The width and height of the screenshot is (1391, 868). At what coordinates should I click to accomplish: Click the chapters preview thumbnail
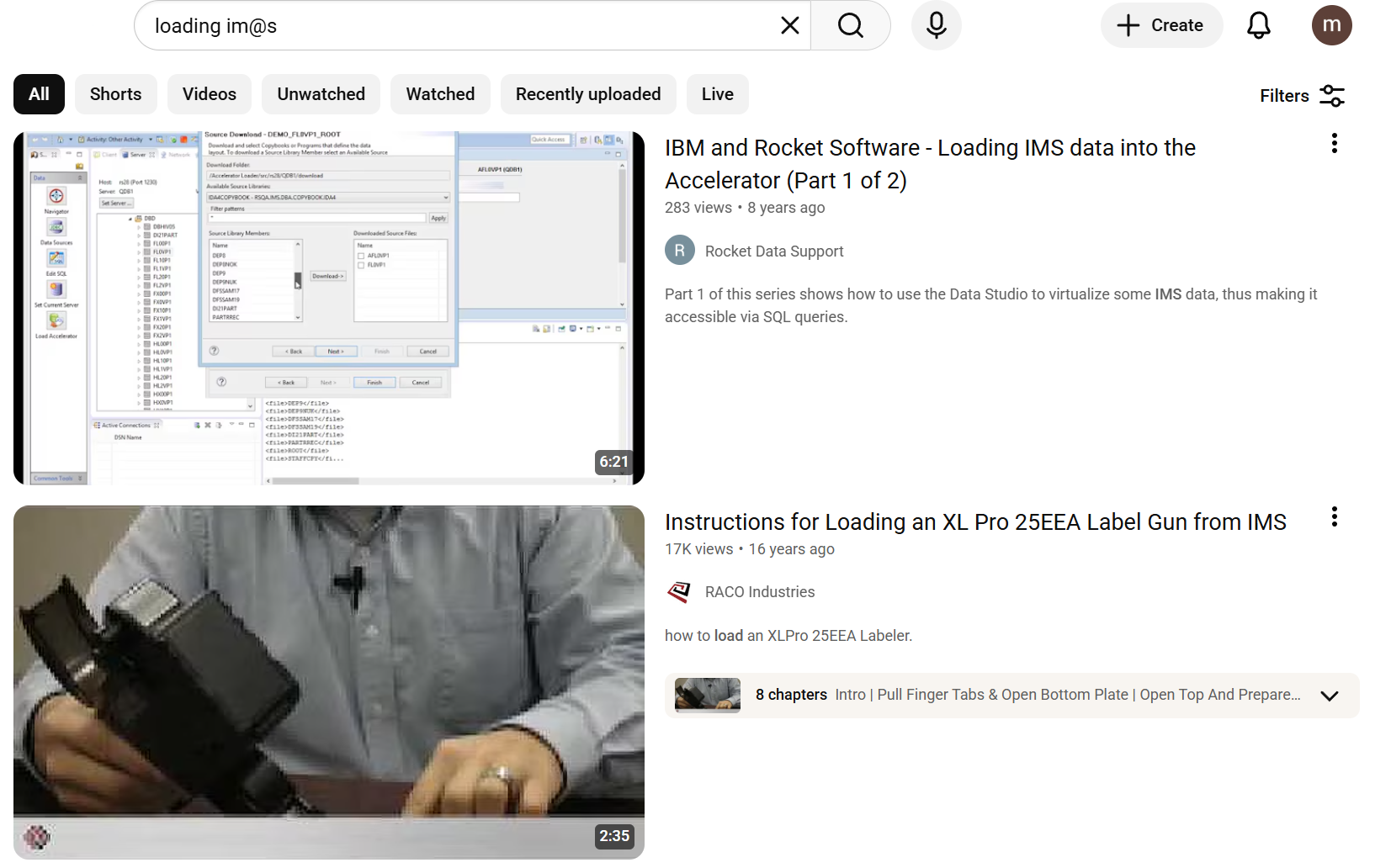coord(708,696)
